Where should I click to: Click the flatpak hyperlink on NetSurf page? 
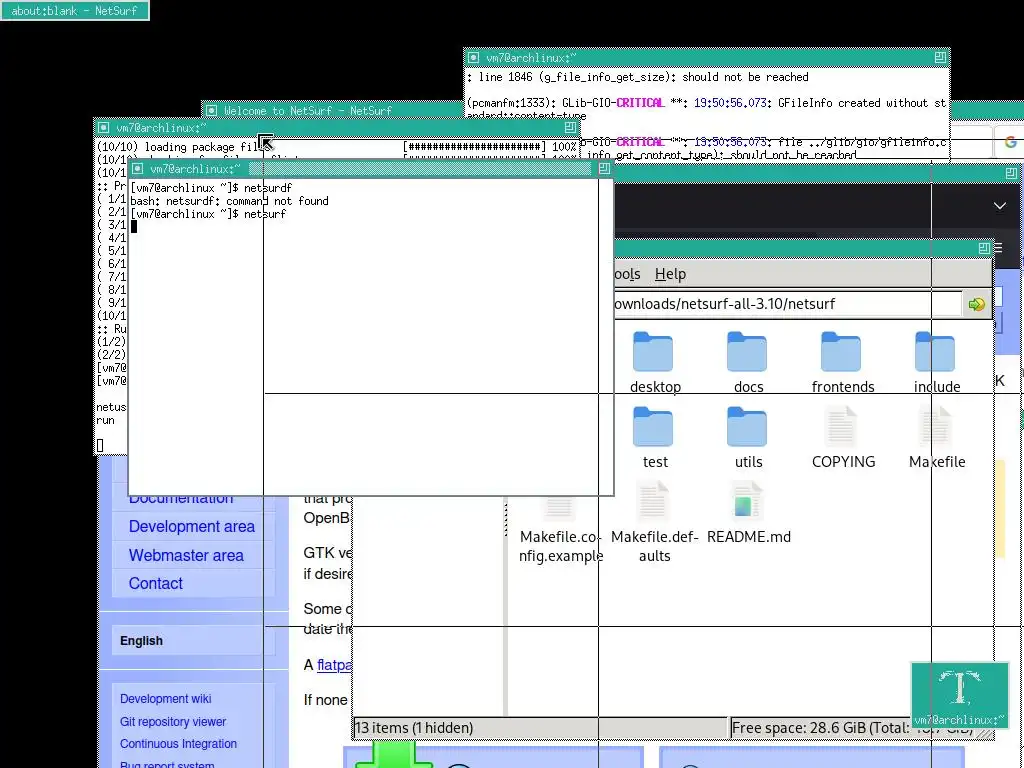point(334,665)
